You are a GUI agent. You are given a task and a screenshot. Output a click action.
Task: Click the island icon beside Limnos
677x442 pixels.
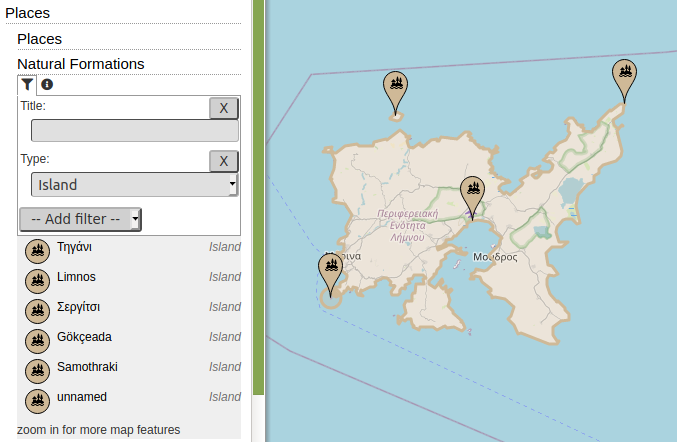pyautogui.click(x=38, y=281)
